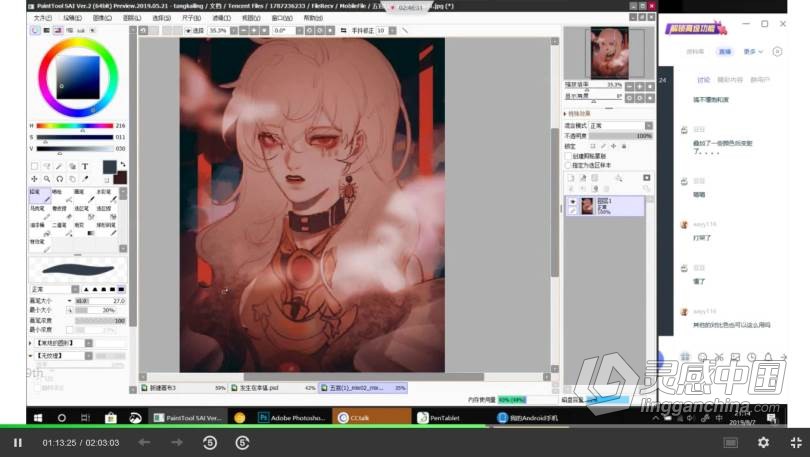810x457 pixels.
Task: Swap foreground and background colors
Action: 123,165
